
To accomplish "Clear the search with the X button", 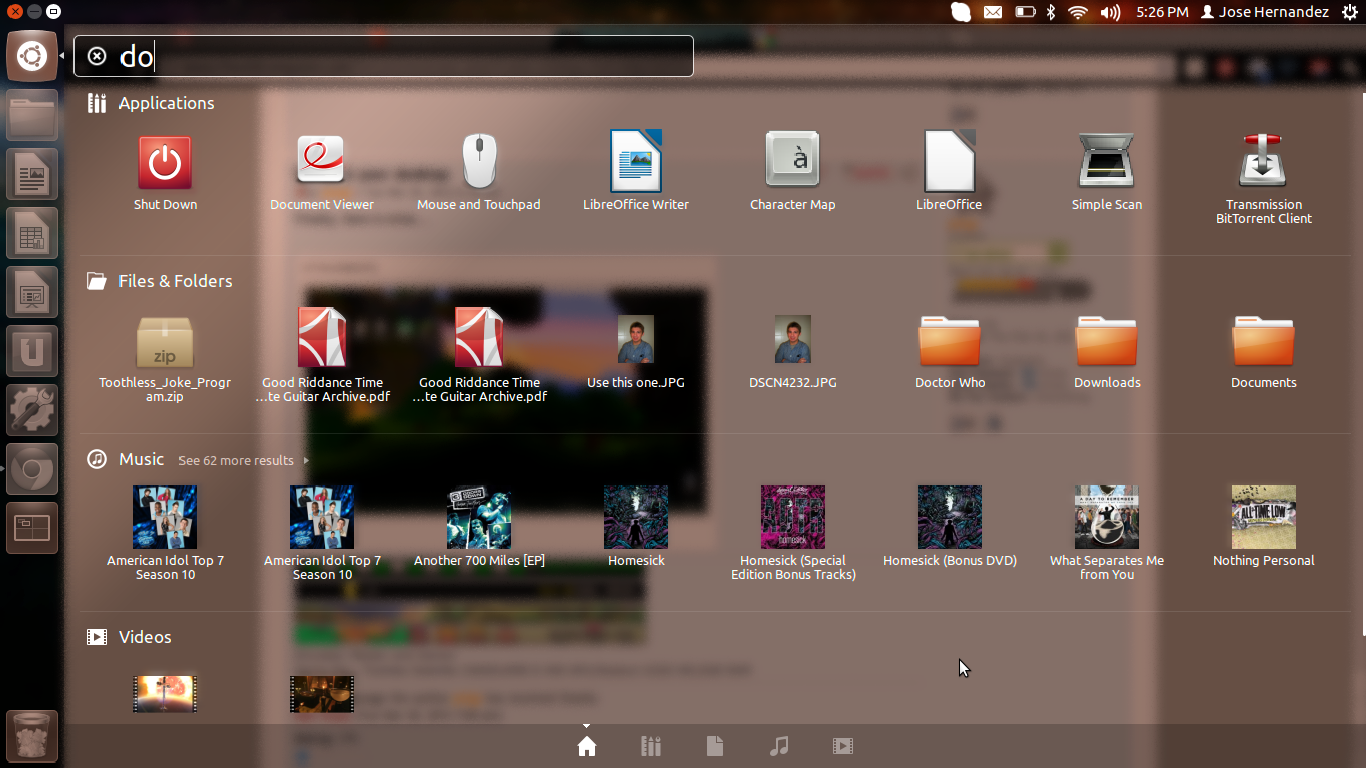I will pos(97,56).
